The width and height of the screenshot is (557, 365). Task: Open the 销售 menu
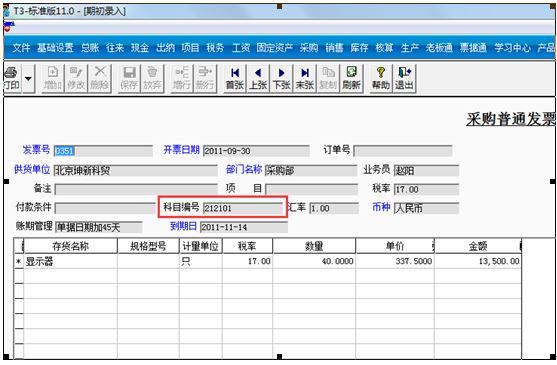tap(334, 48)
